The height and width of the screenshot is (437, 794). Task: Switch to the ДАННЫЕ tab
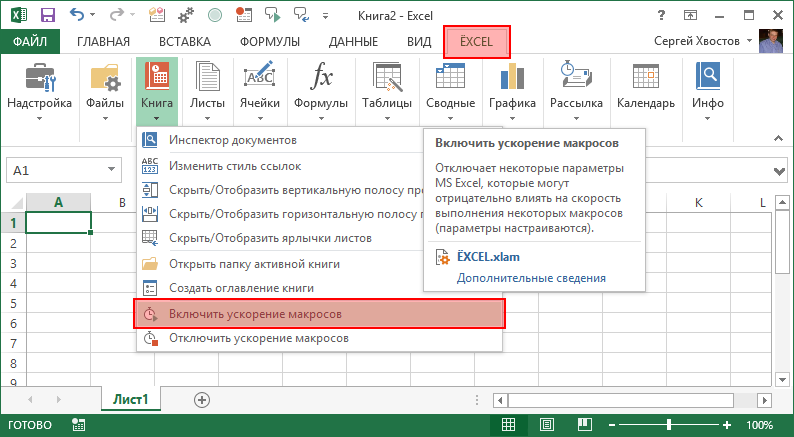tap(353, 42)
